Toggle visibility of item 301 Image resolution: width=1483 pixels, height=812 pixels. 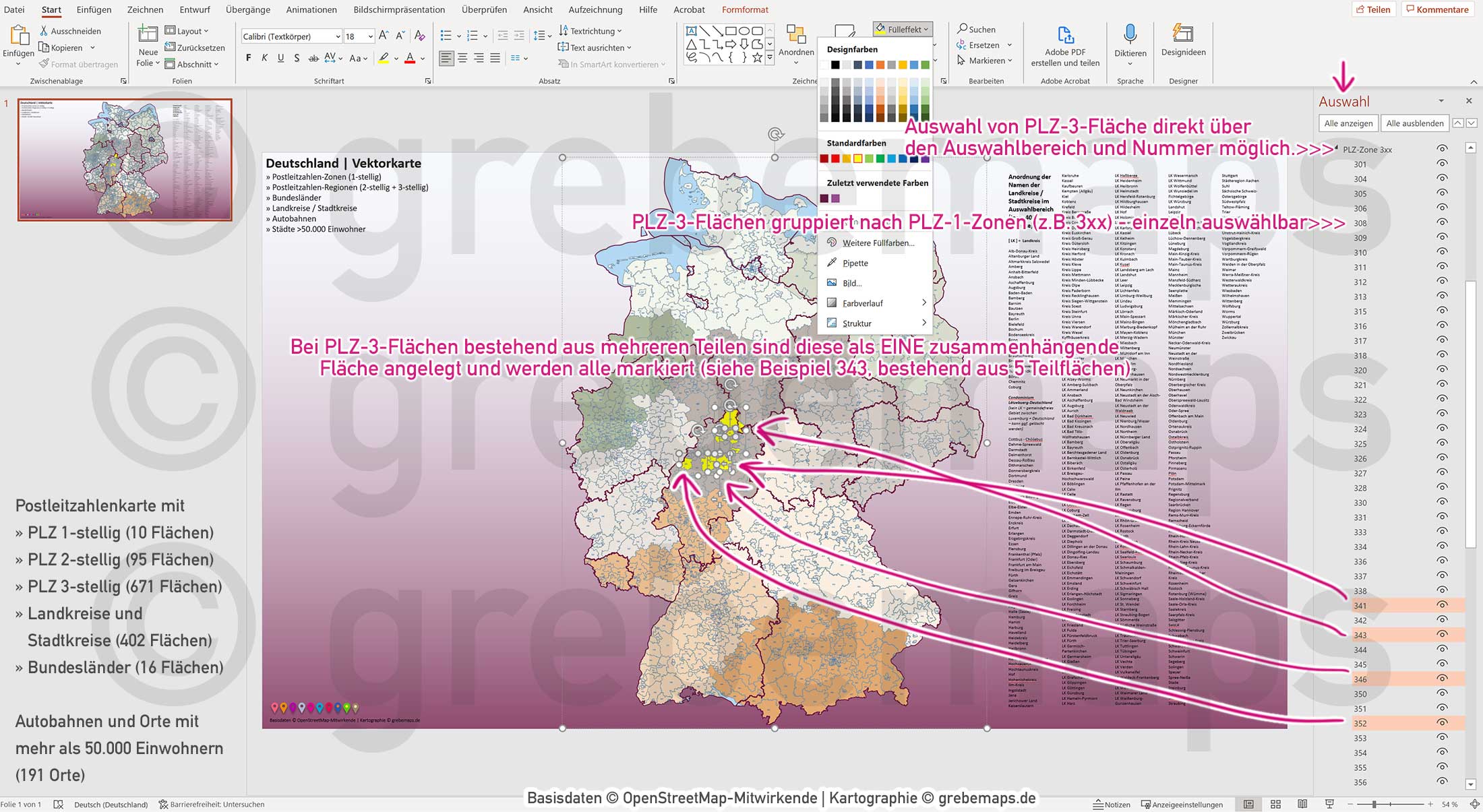pos(1443,164)
